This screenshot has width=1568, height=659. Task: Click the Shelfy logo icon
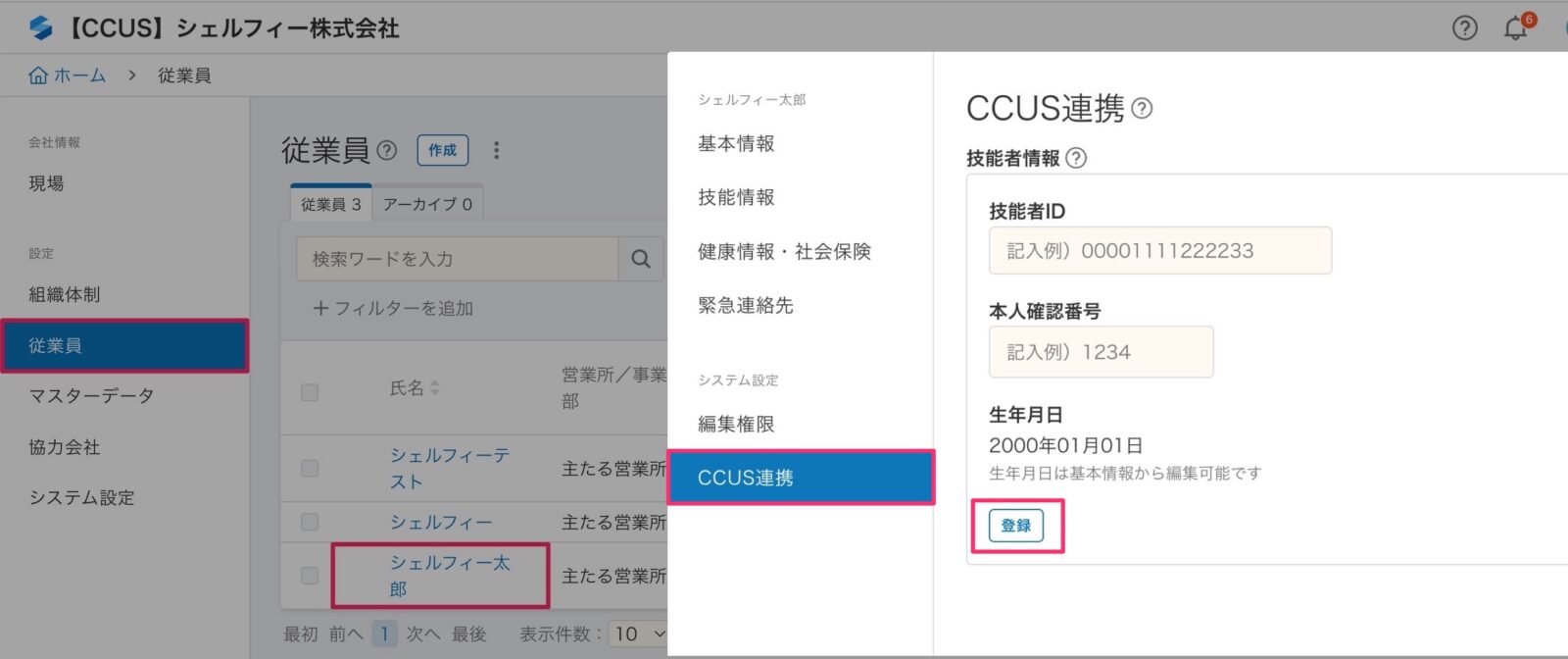pyautogui.click(x=40, y=27)
